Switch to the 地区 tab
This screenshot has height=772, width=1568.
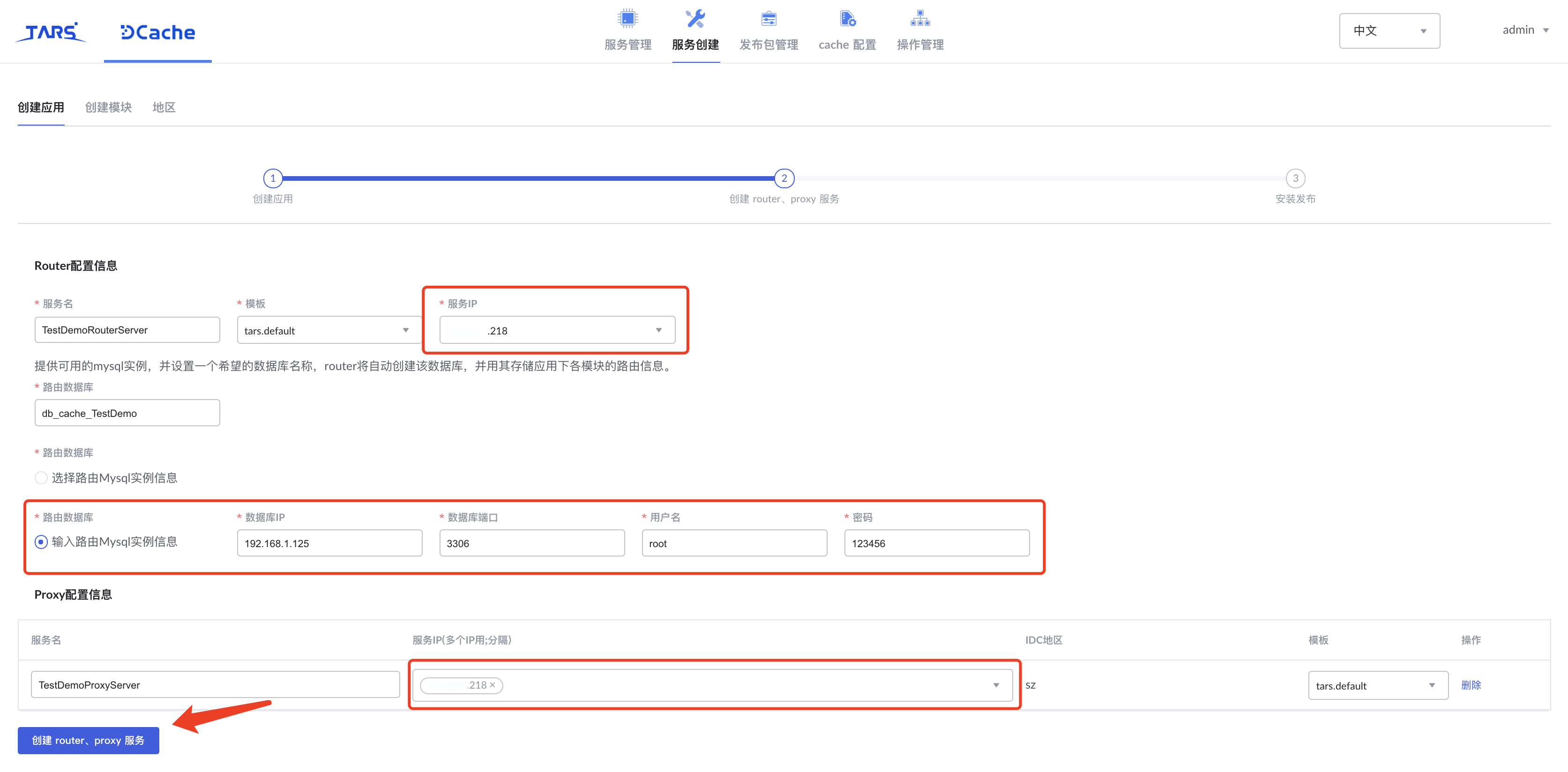164,108
